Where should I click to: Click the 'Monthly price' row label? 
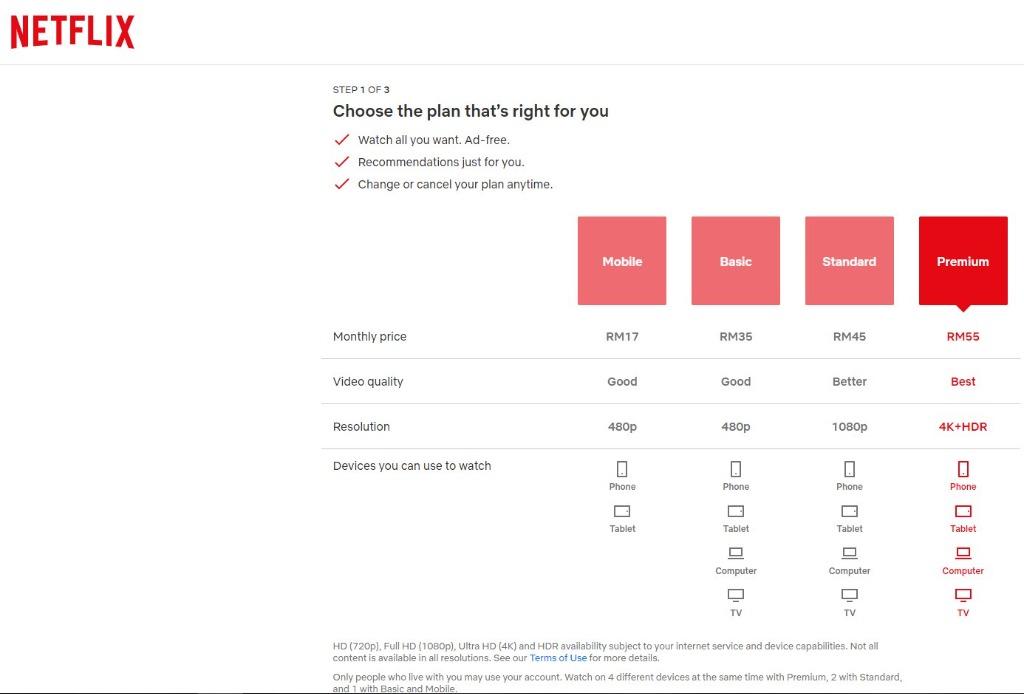tap(370, 336)
